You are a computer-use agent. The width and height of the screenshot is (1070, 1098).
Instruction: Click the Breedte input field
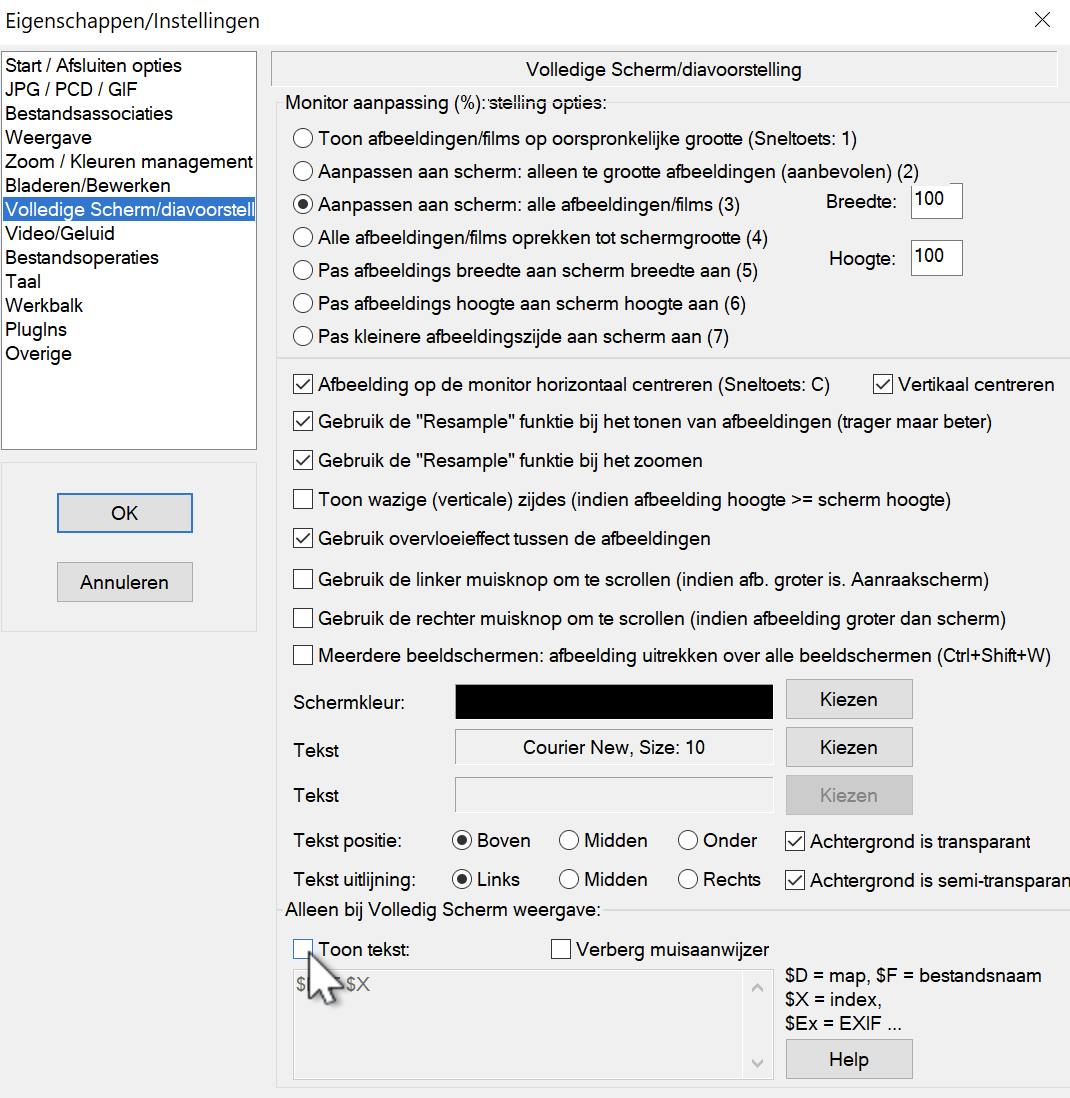coord(936,201)
